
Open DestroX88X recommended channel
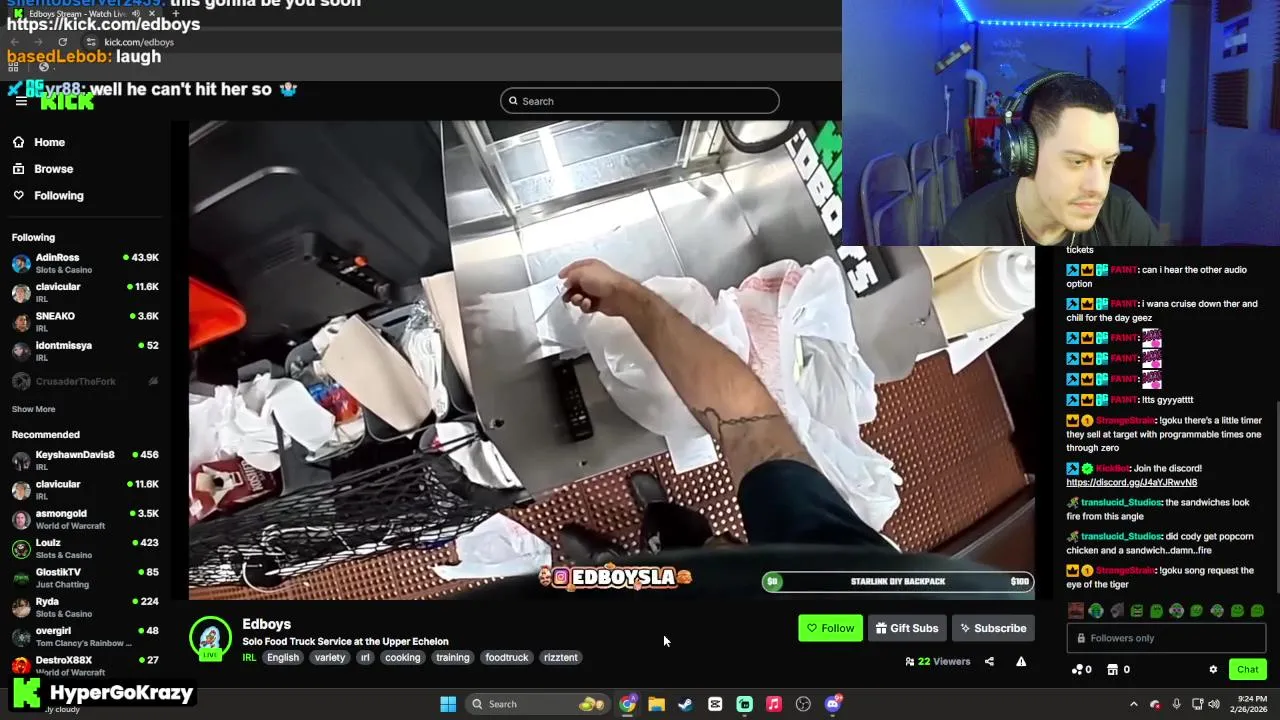[85, 664]
